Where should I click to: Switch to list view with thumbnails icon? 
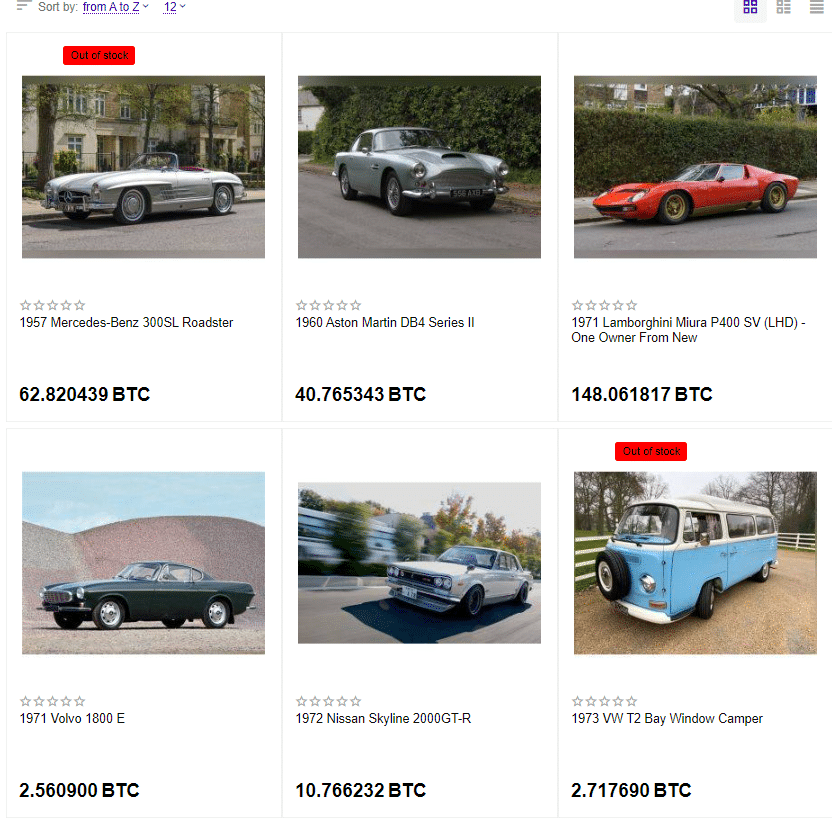[x=783, y=7]
